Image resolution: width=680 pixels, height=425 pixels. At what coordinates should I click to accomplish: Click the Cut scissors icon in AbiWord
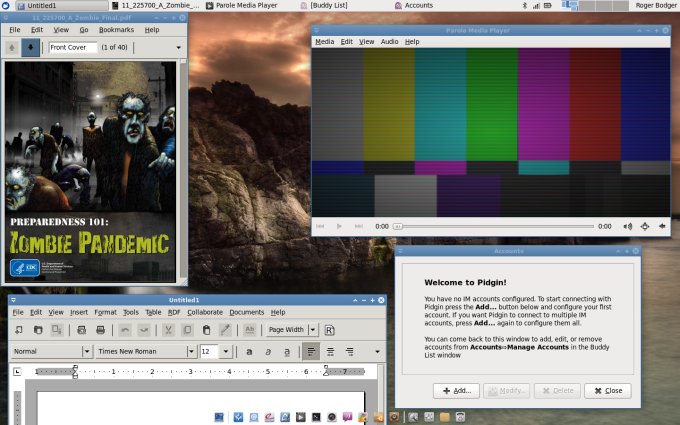(169, 330)
